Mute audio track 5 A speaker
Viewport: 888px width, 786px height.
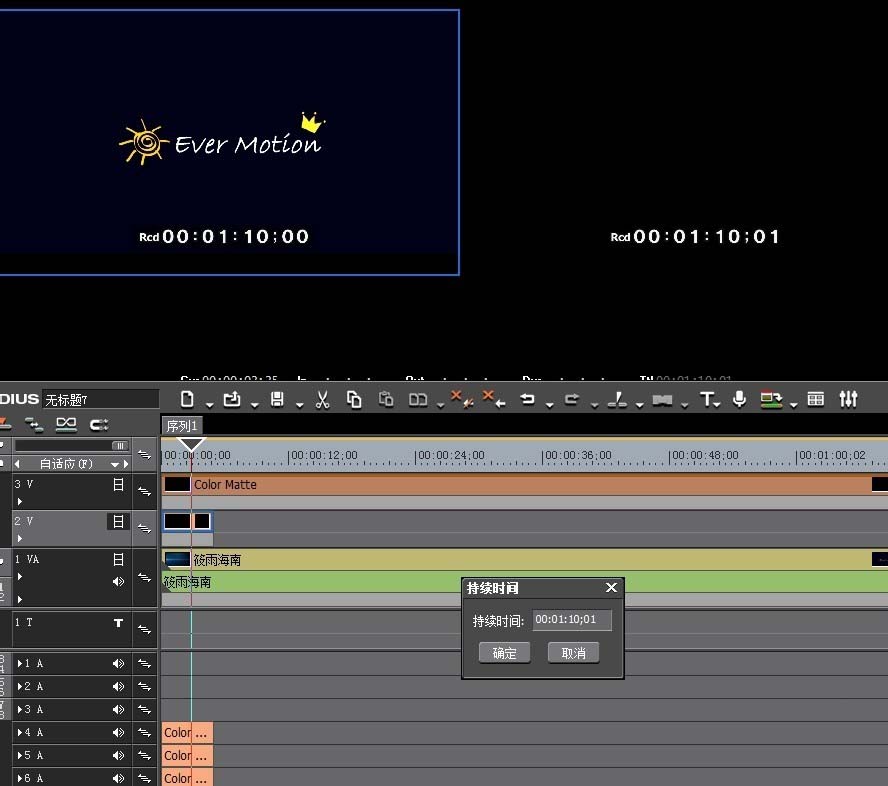pos(118,755)
